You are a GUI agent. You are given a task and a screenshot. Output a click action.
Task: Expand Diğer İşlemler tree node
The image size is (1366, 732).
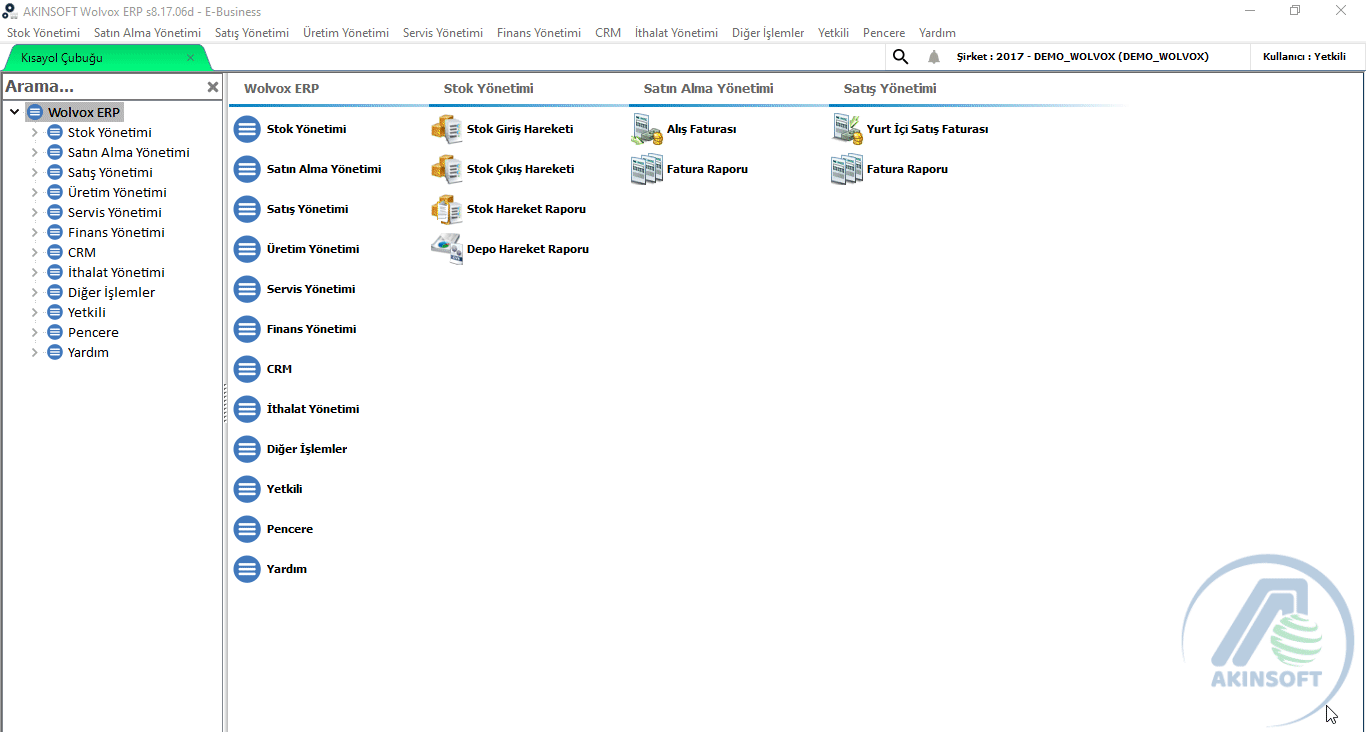coord(34,292)
